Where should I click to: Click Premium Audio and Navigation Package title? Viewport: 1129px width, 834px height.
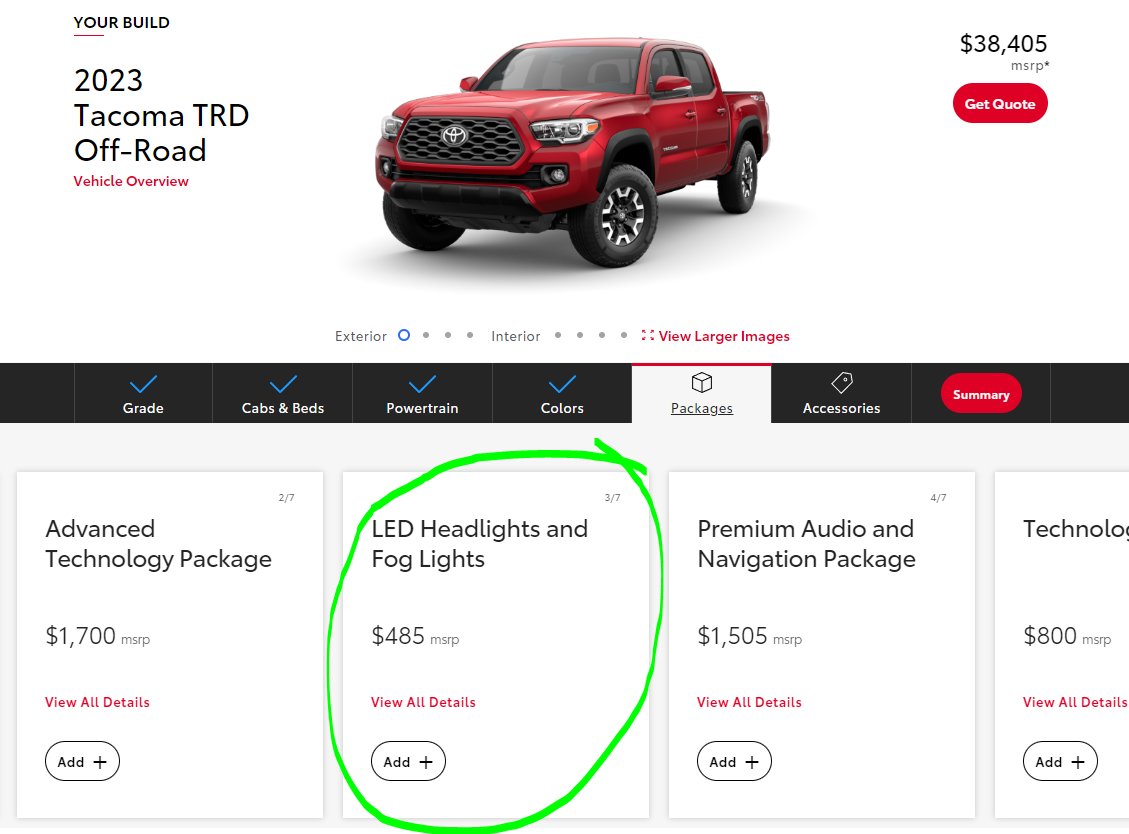[806, 544]
